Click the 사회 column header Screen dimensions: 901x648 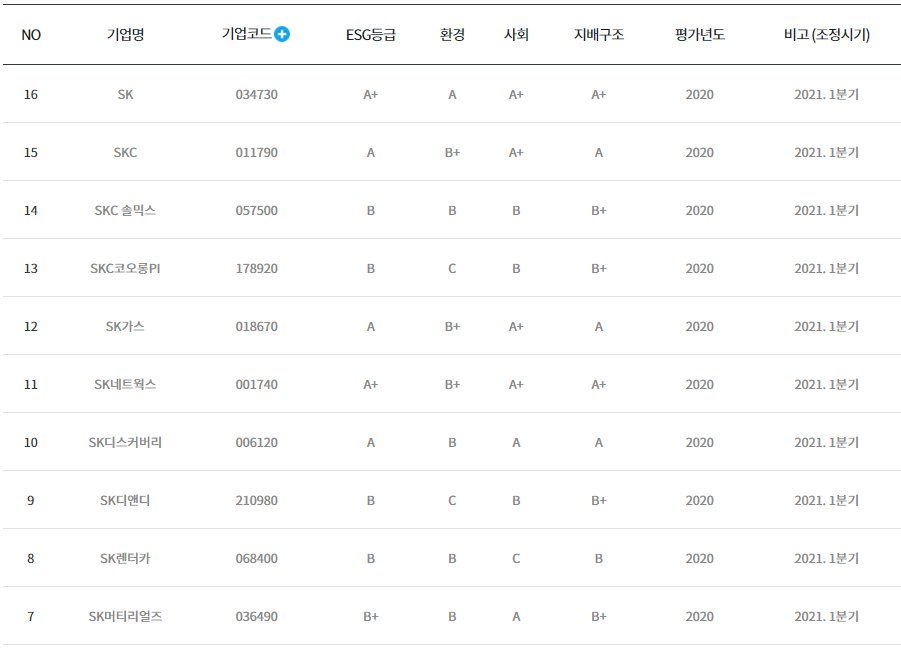click(516, 34)
